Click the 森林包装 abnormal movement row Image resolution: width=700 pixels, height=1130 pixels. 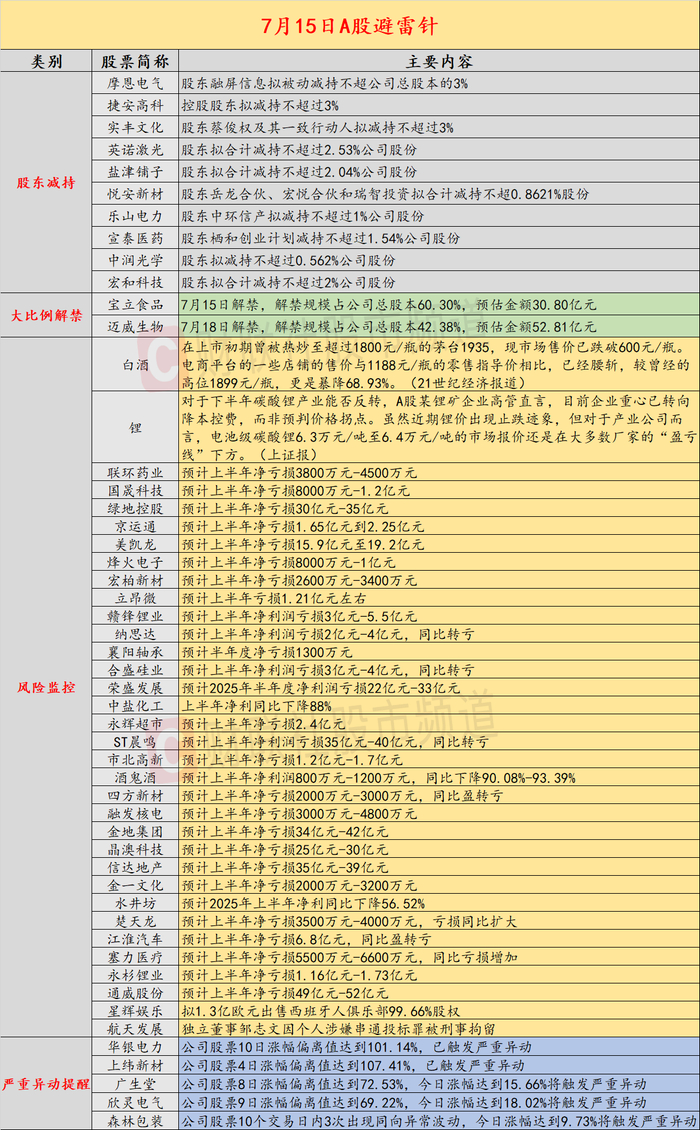click(396, 1121)
